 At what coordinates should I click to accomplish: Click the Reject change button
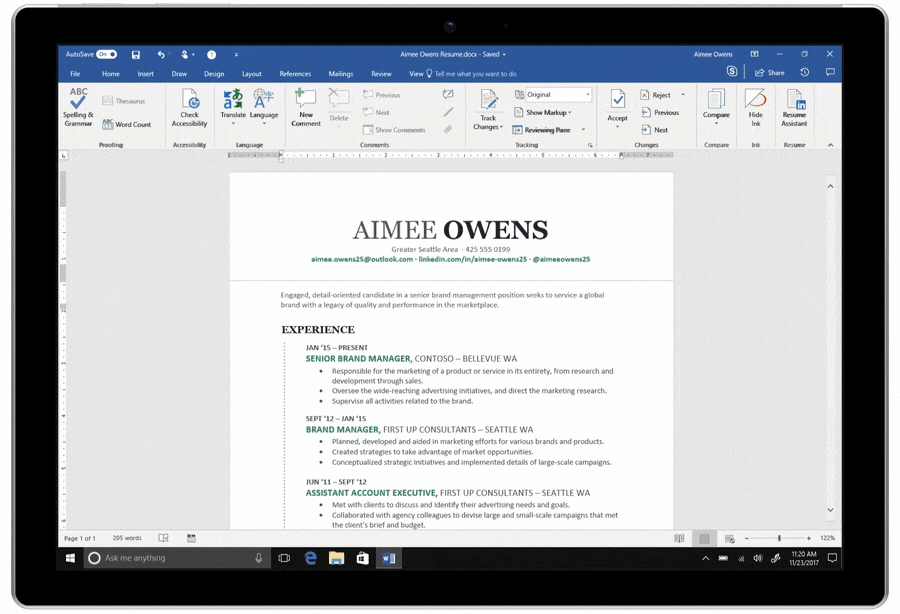coord(657,94)
